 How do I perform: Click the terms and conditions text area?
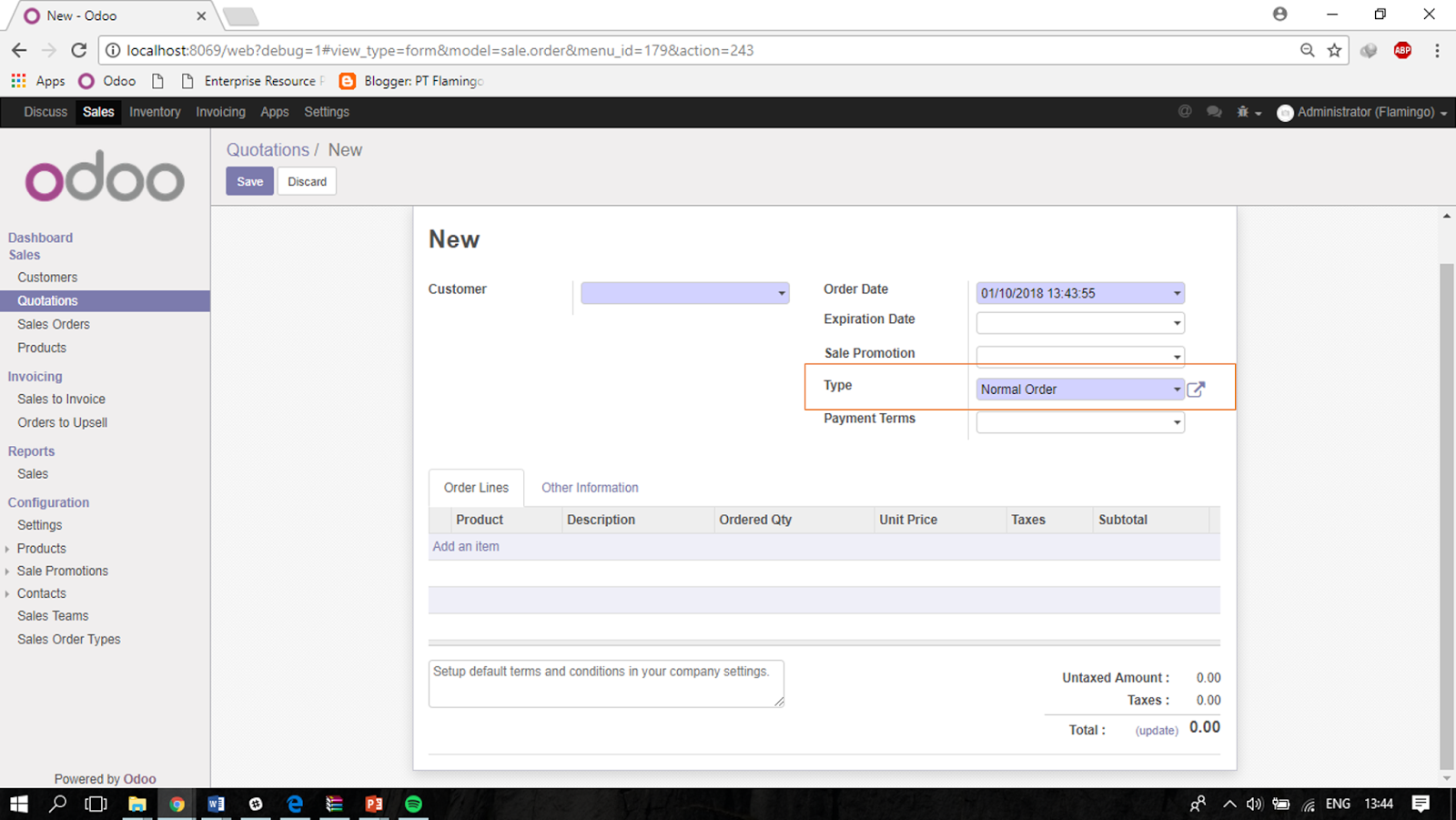click(x=606, y=683)
